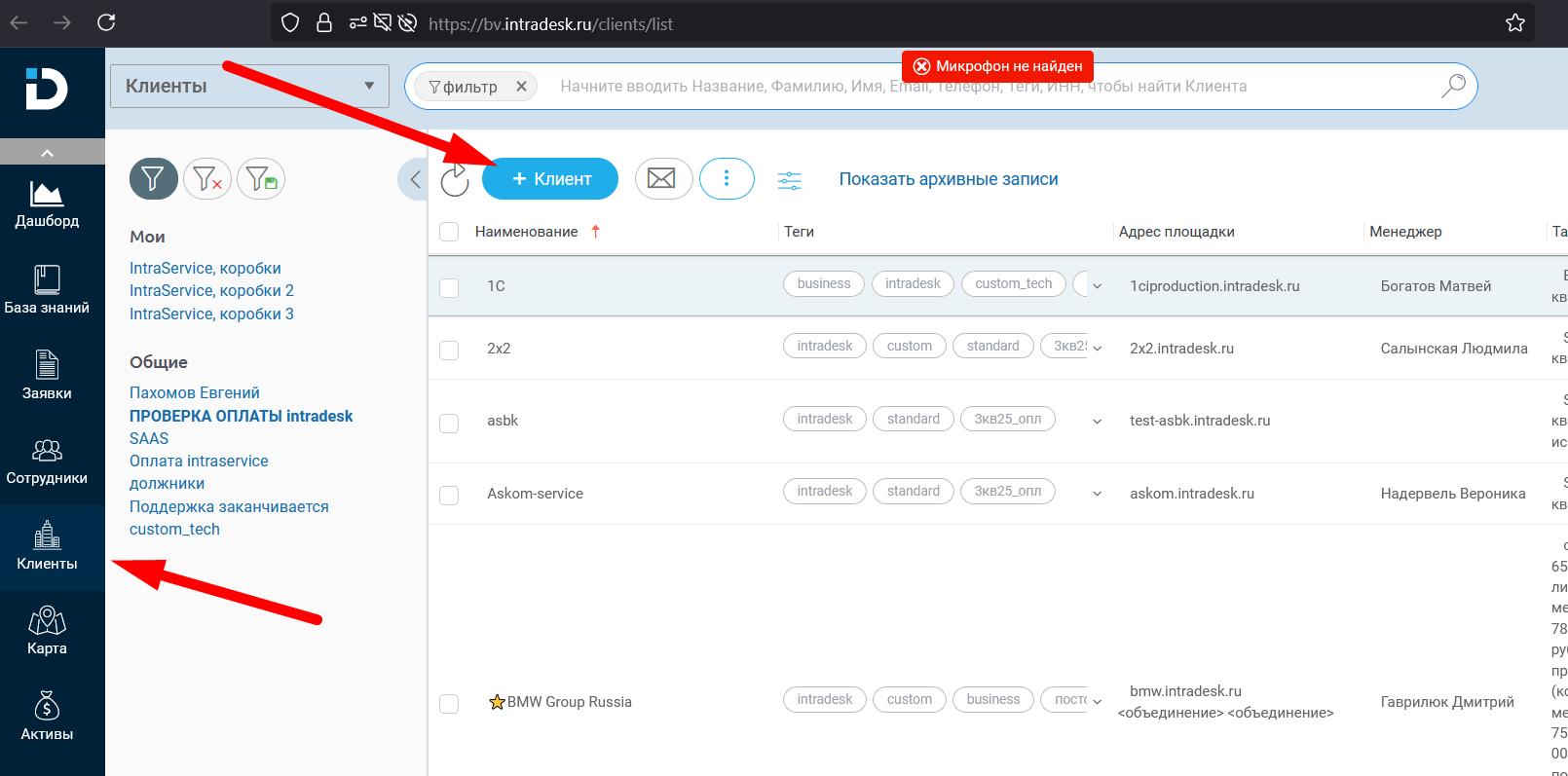Click 3кв25_опл tag in asbk row
1568x776 pixels.
coord(1008,419)
